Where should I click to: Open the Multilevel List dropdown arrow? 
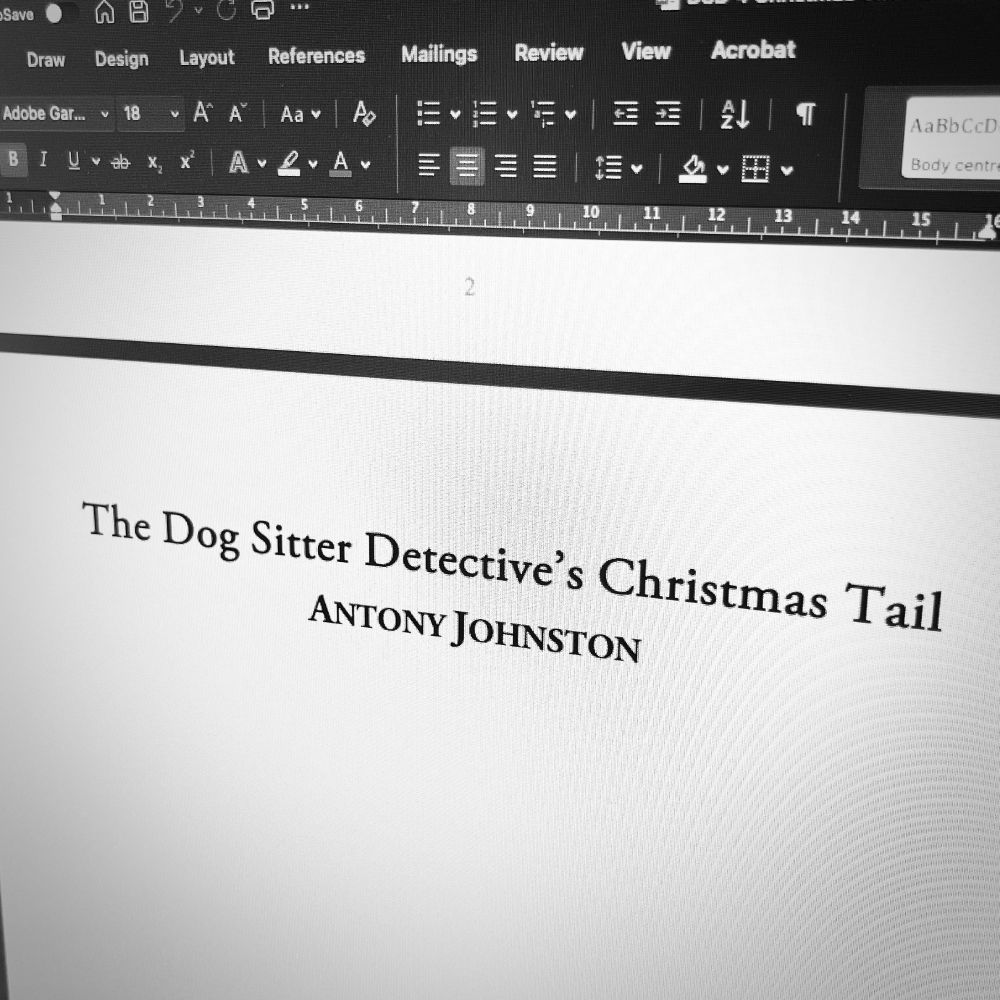pyautogui.click(x=571, y=115)
